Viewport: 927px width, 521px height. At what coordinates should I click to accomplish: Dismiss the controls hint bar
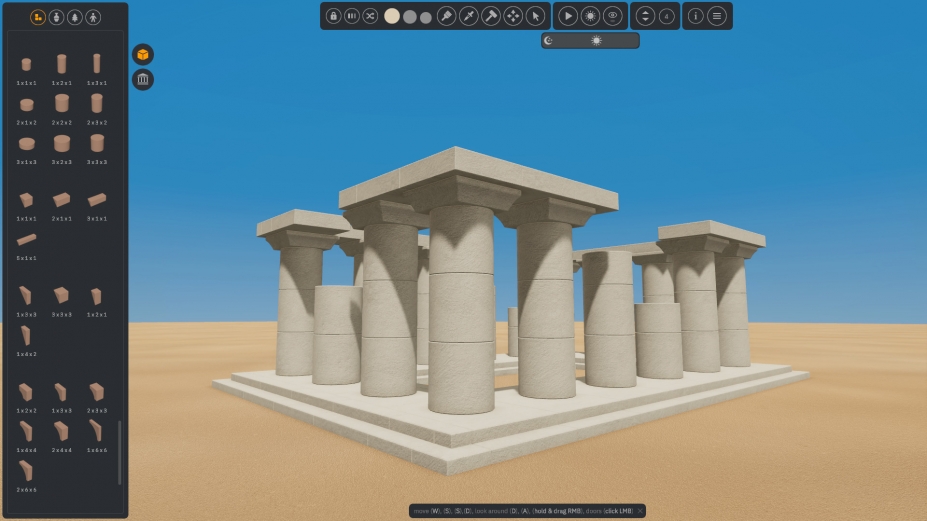click(640, 511)
